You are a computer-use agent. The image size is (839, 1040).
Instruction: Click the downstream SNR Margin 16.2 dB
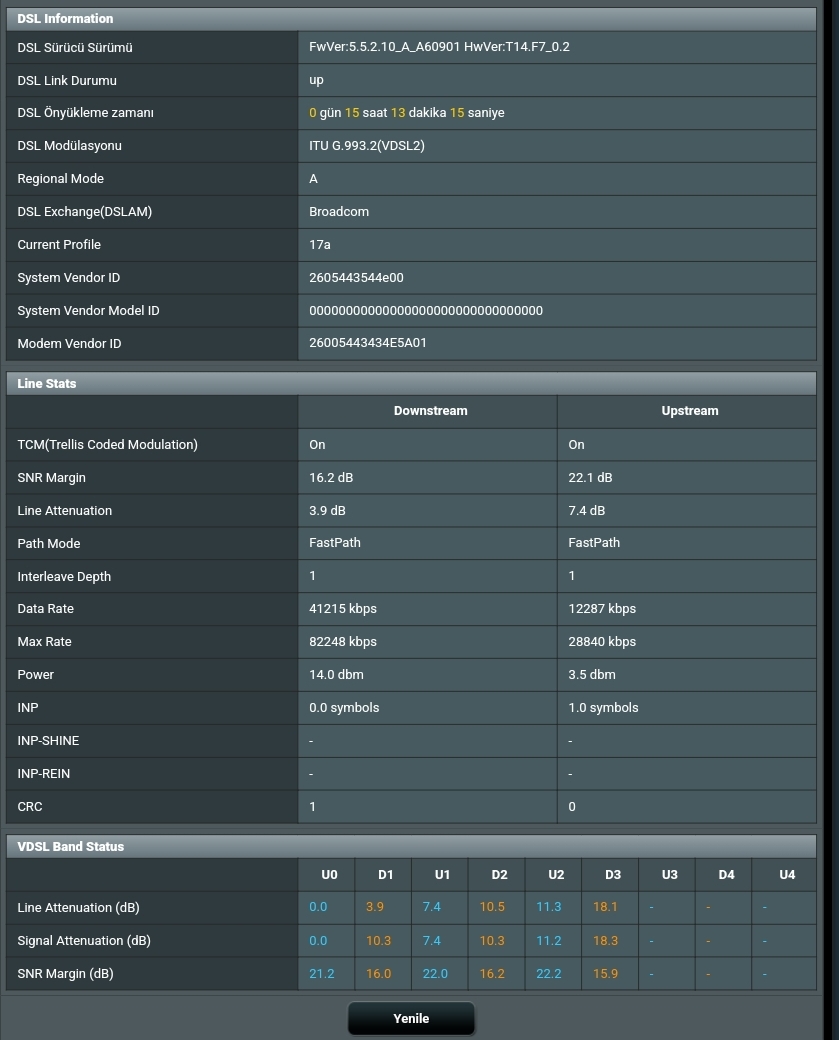coord(331,477)
